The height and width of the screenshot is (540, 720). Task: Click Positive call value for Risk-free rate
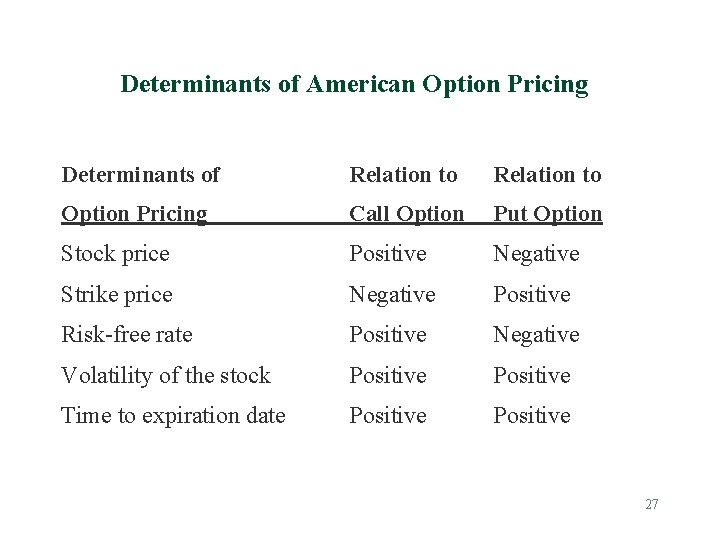(388, 334)
